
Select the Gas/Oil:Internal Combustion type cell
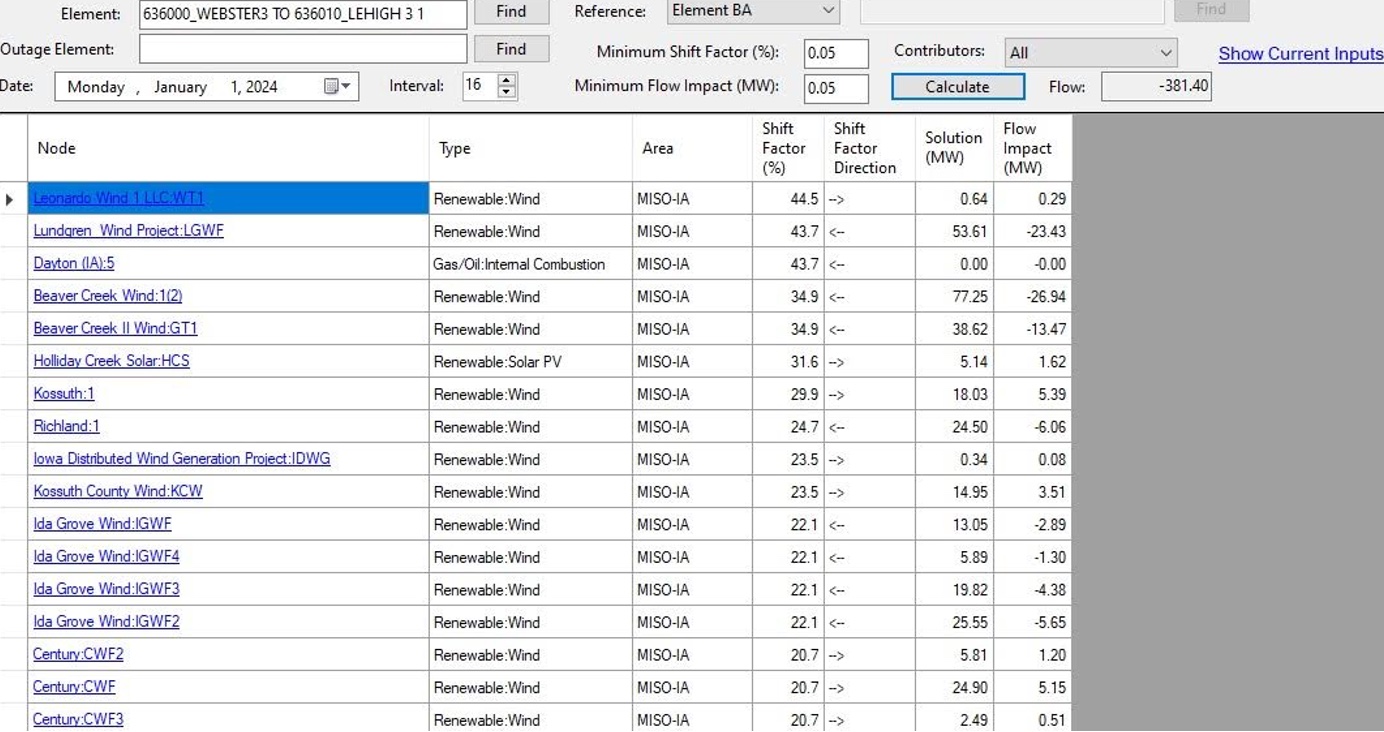531,264
